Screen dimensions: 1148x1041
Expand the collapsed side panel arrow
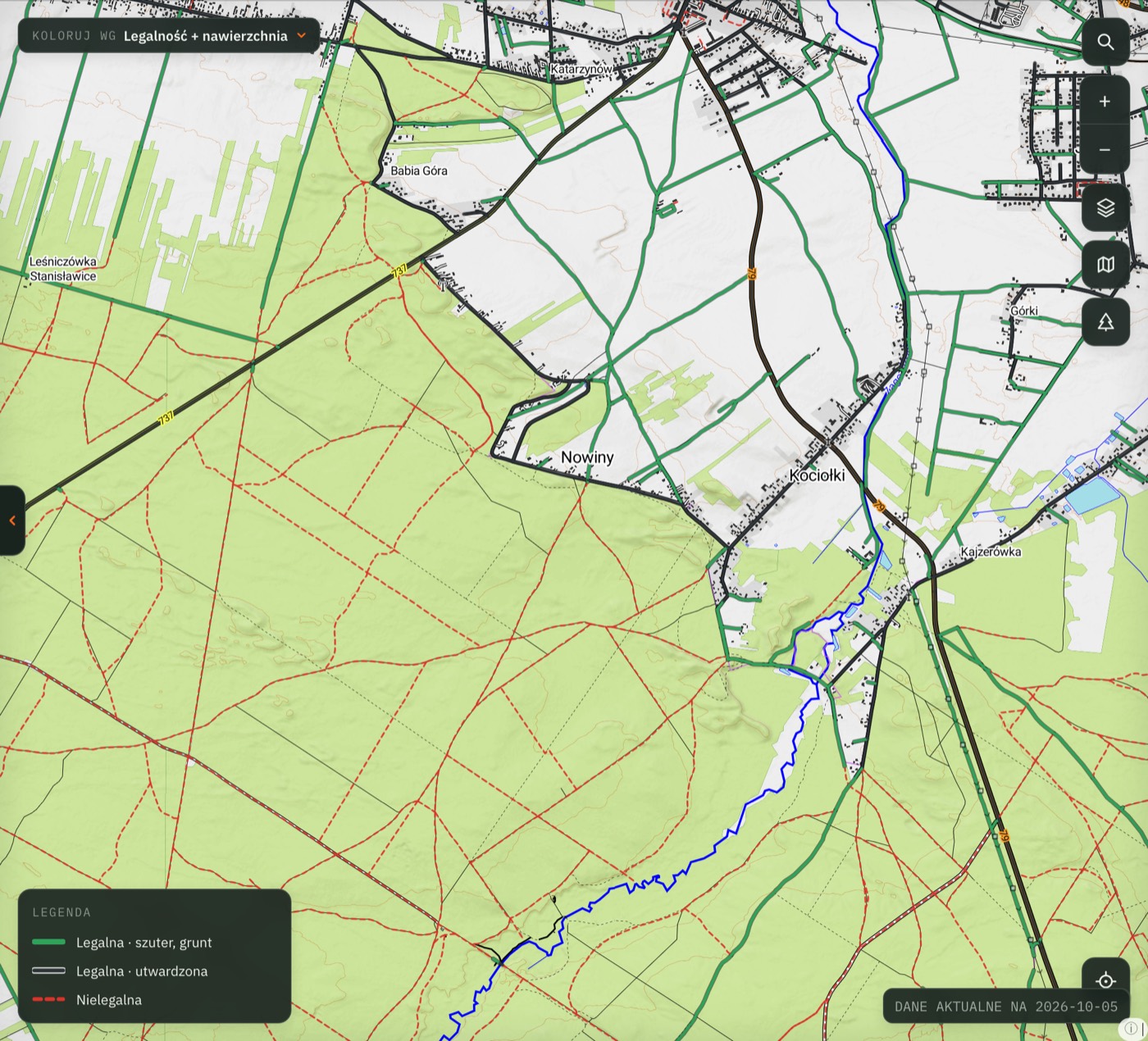pos(11,520)
